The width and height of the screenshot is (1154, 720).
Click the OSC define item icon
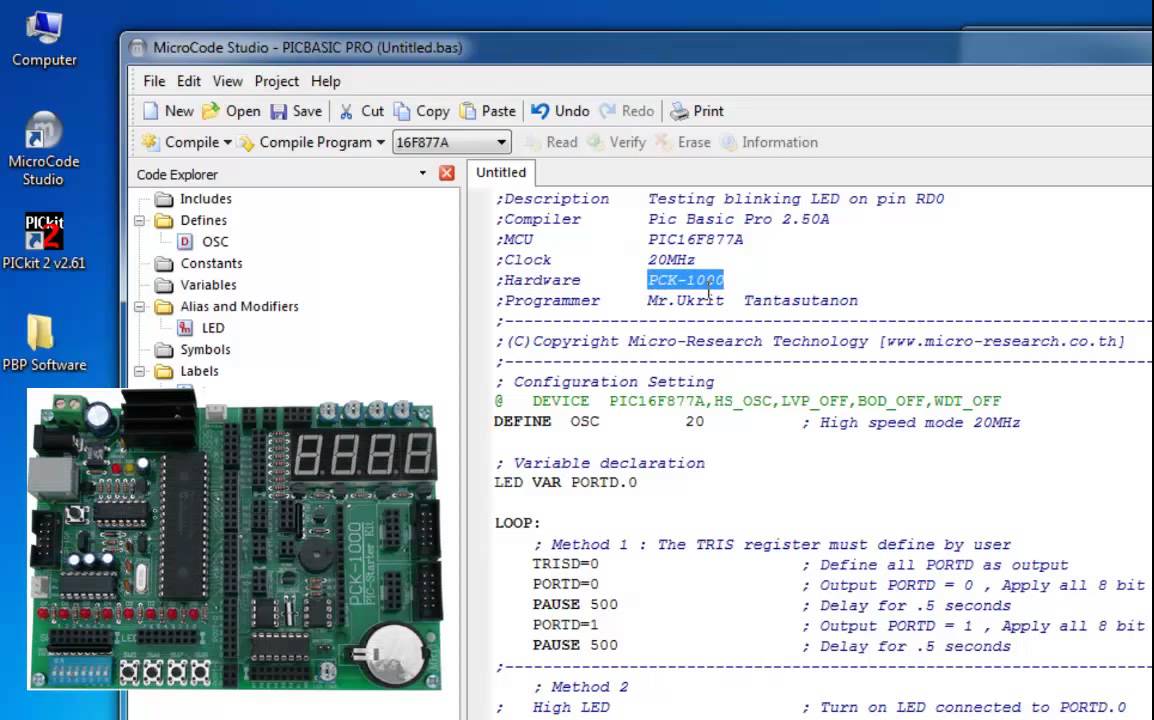point(185,241)
